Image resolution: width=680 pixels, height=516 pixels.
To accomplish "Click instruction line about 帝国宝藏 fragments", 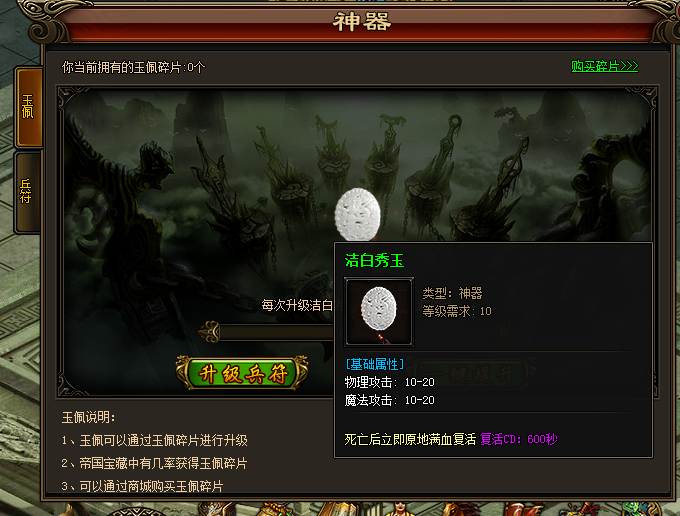I will 154,464.
